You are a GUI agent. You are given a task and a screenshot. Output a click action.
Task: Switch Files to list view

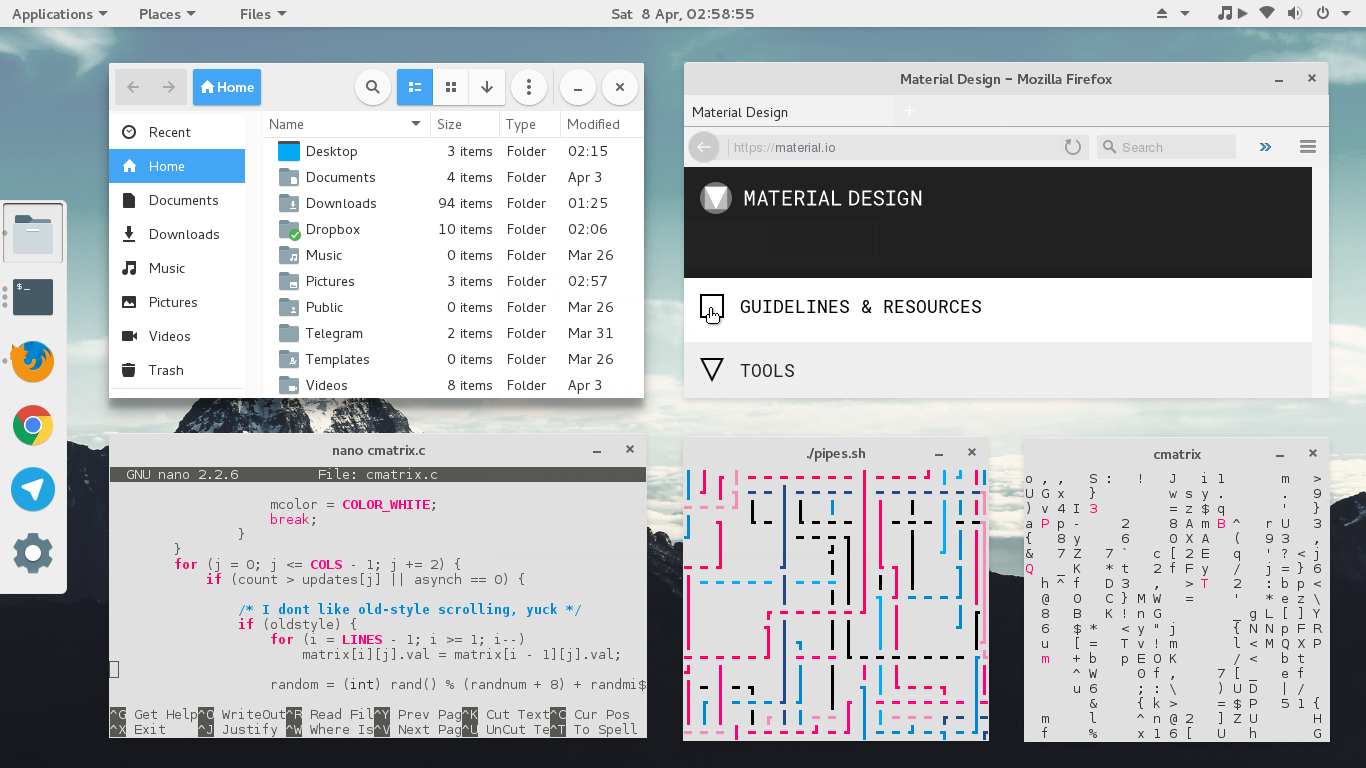415,87
